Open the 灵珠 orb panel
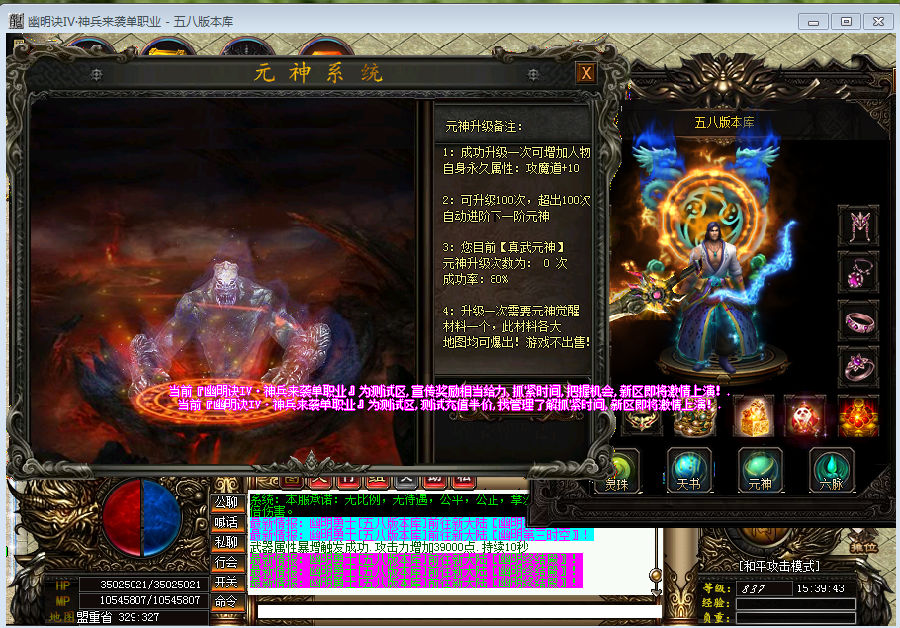This screenshot has width=900, height=628. pos(620,471)
